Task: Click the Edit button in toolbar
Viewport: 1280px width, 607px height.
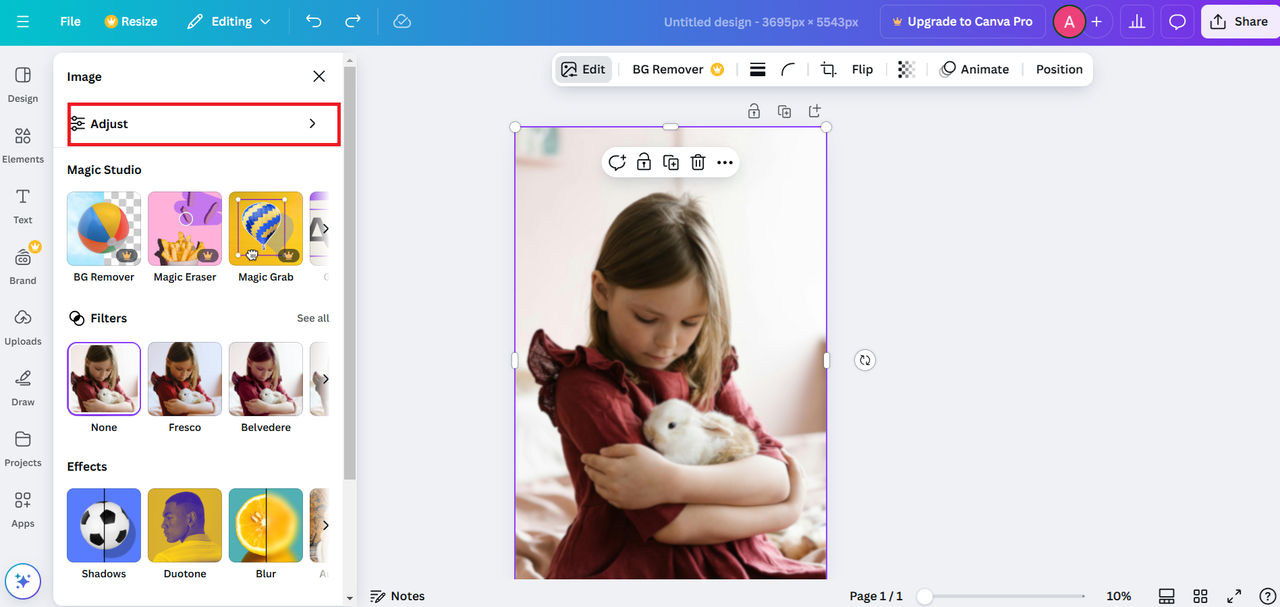Action: tap(584, 69)
